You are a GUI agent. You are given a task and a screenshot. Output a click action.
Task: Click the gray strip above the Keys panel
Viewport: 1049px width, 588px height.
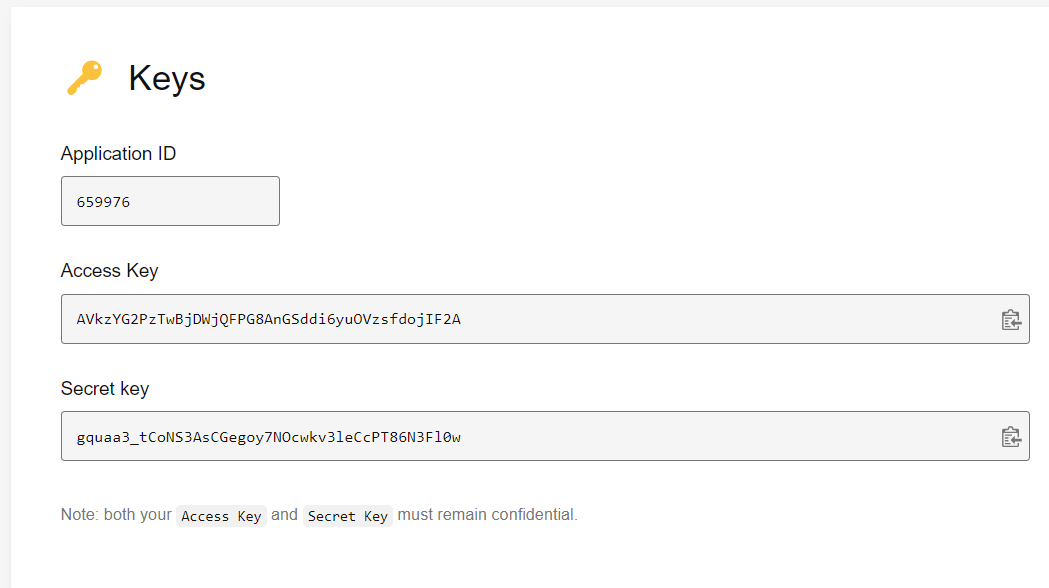pyautogui.click(x=524, y=3)
